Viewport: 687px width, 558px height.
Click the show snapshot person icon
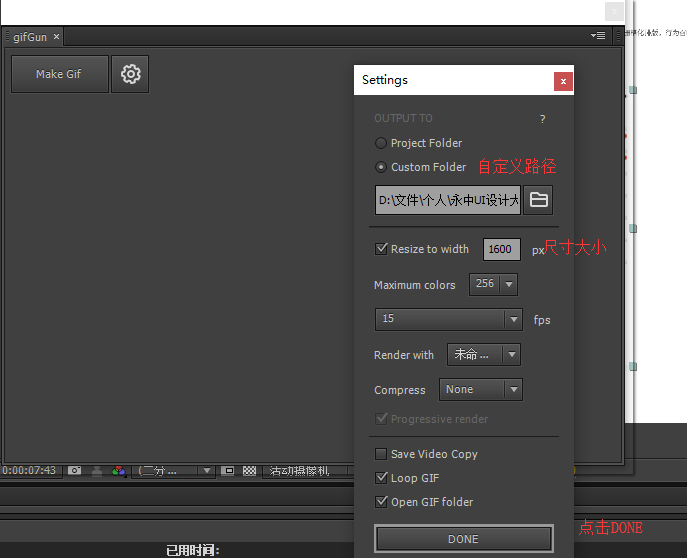coord(97,471)
